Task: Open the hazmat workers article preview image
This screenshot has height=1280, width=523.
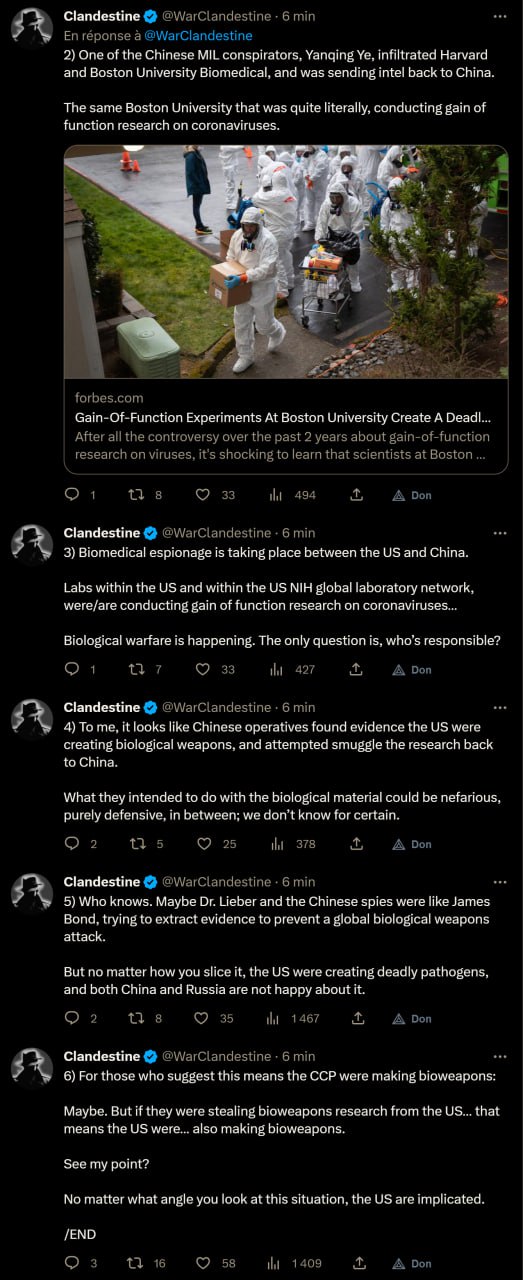Action: click(x=286, y=262)
